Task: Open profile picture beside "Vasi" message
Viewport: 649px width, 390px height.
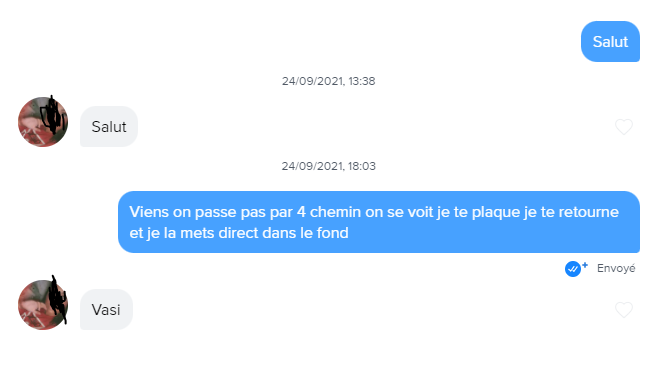Action: 43,305
